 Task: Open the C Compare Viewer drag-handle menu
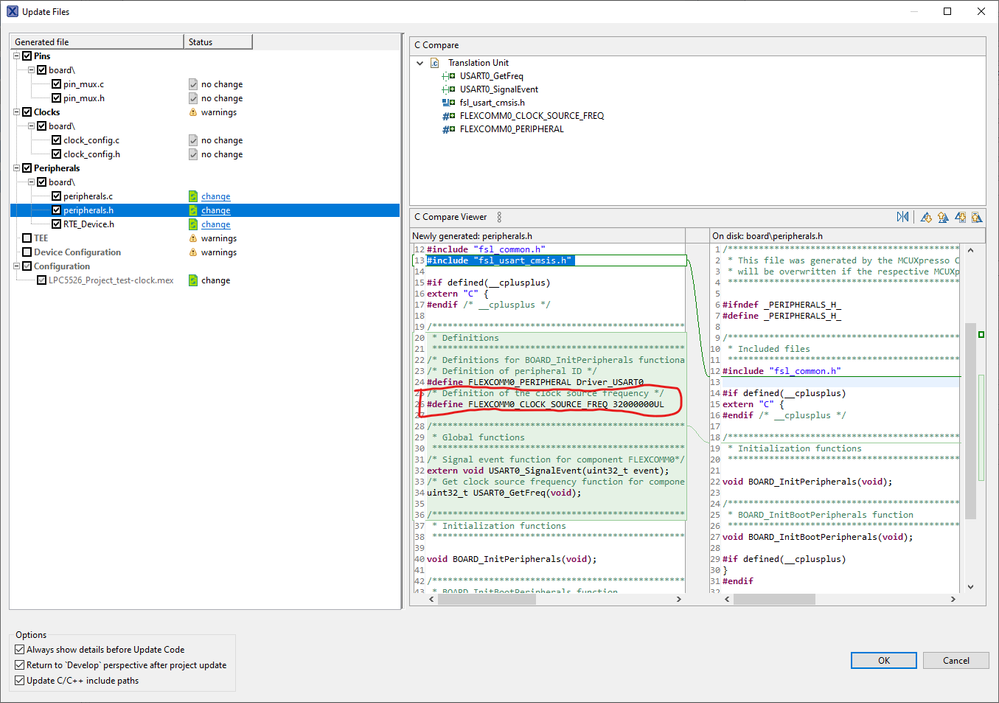click(x=500, y=217)
